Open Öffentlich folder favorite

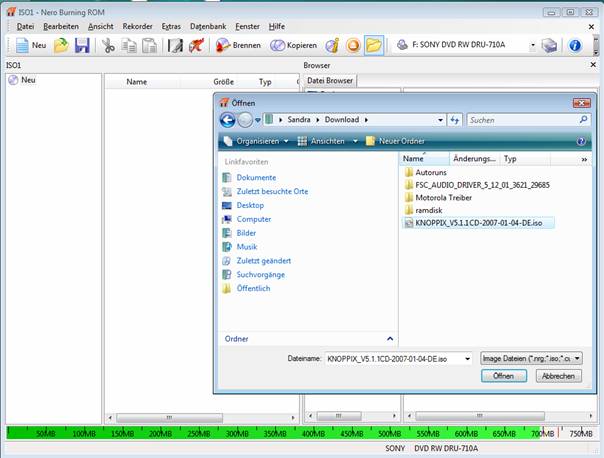point(253,289)
